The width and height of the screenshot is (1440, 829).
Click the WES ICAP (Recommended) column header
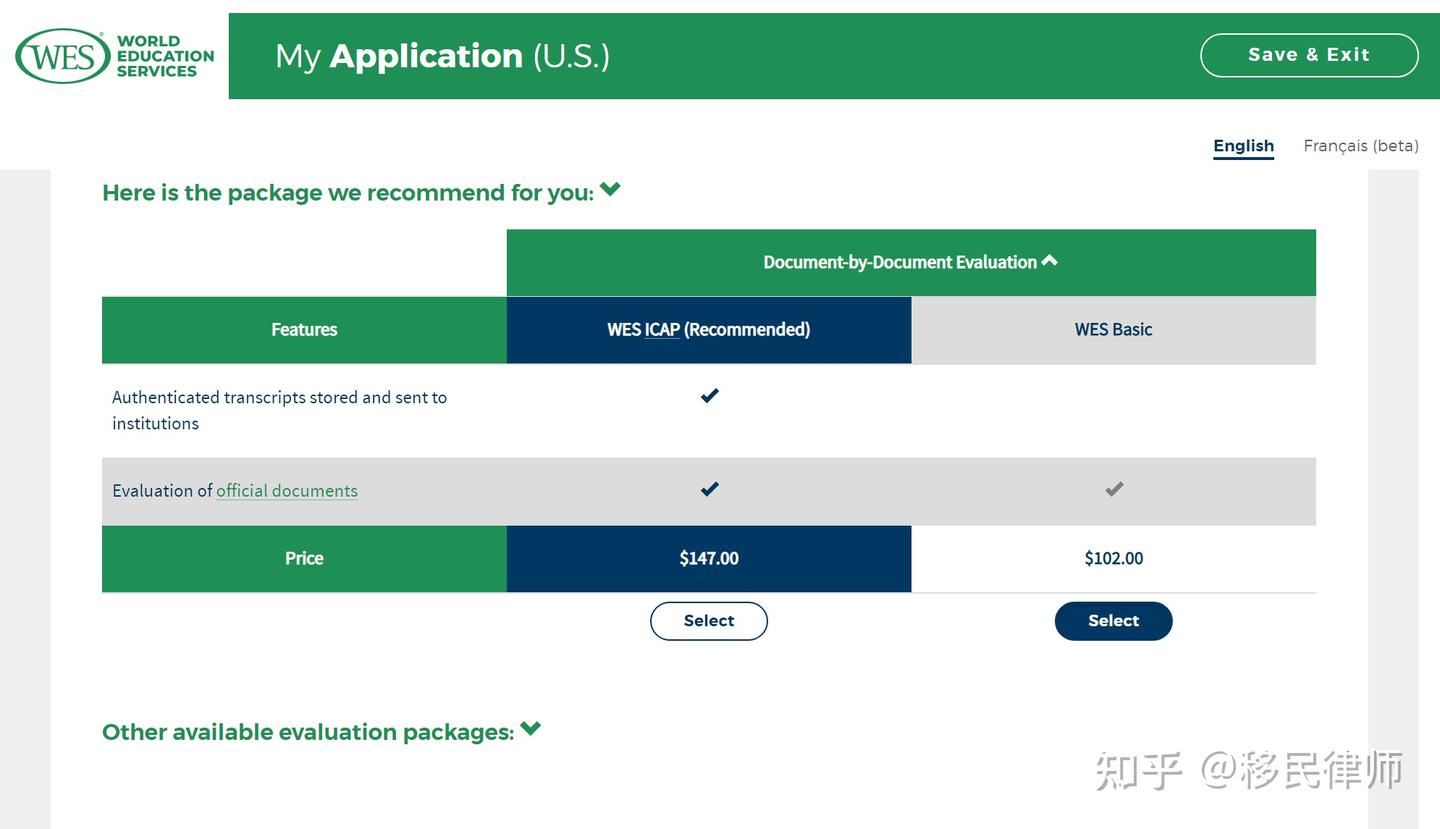(709, 330)
